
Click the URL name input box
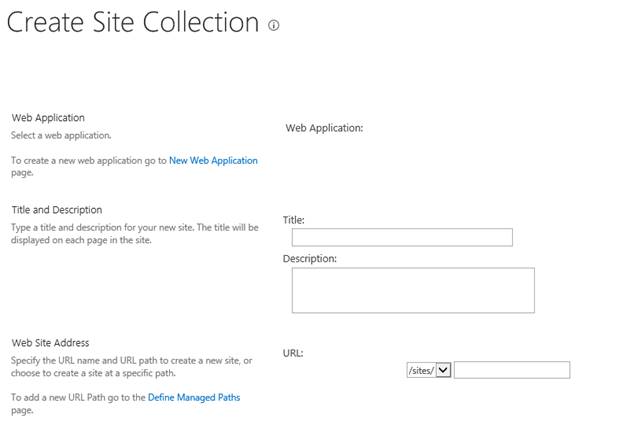pos(512,370)
